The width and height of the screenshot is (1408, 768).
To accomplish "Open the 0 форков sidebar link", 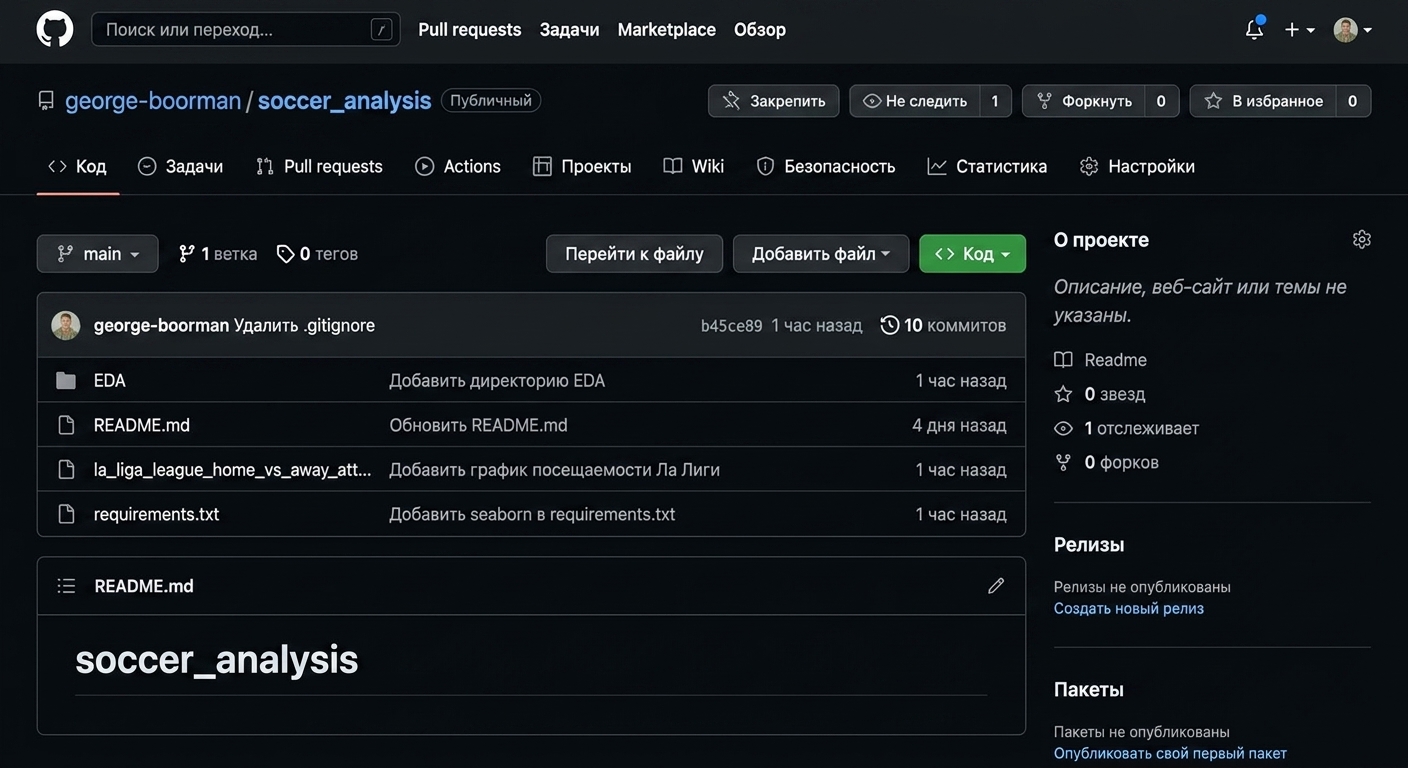I will pyautogui.click(x=1107, y=462).
